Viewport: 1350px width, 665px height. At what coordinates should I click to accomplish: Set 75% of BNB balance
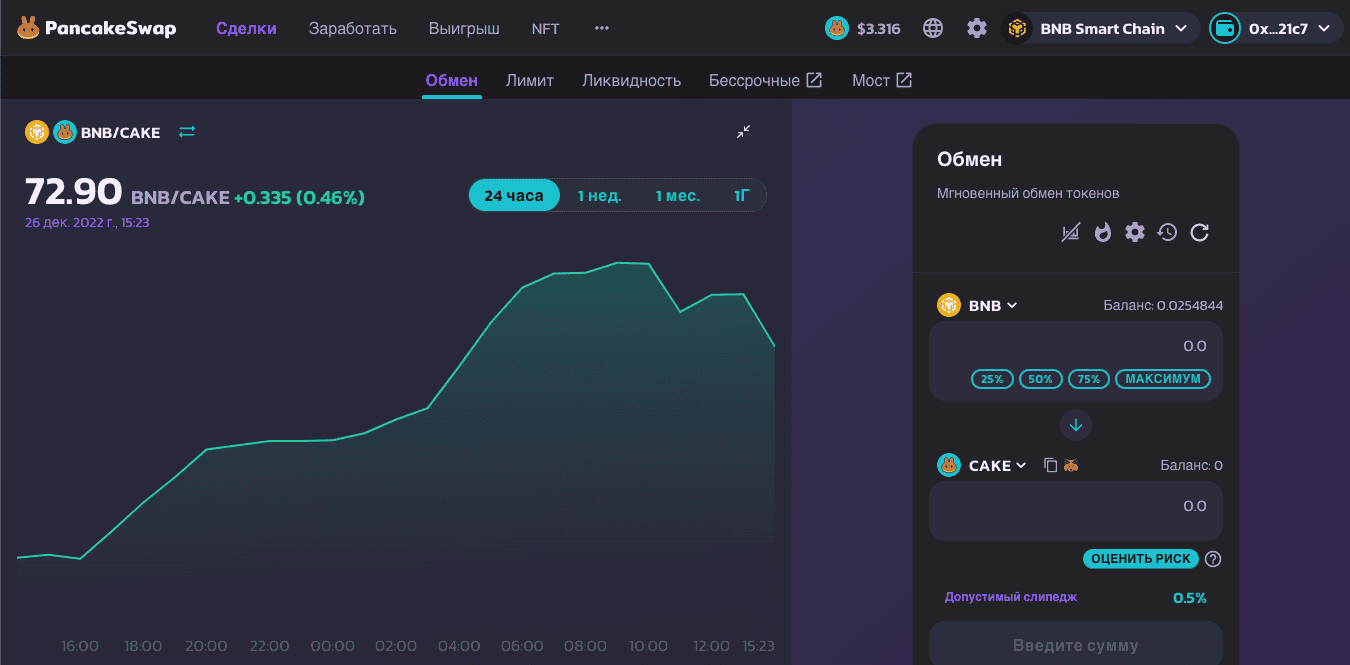click(1089, 379)
